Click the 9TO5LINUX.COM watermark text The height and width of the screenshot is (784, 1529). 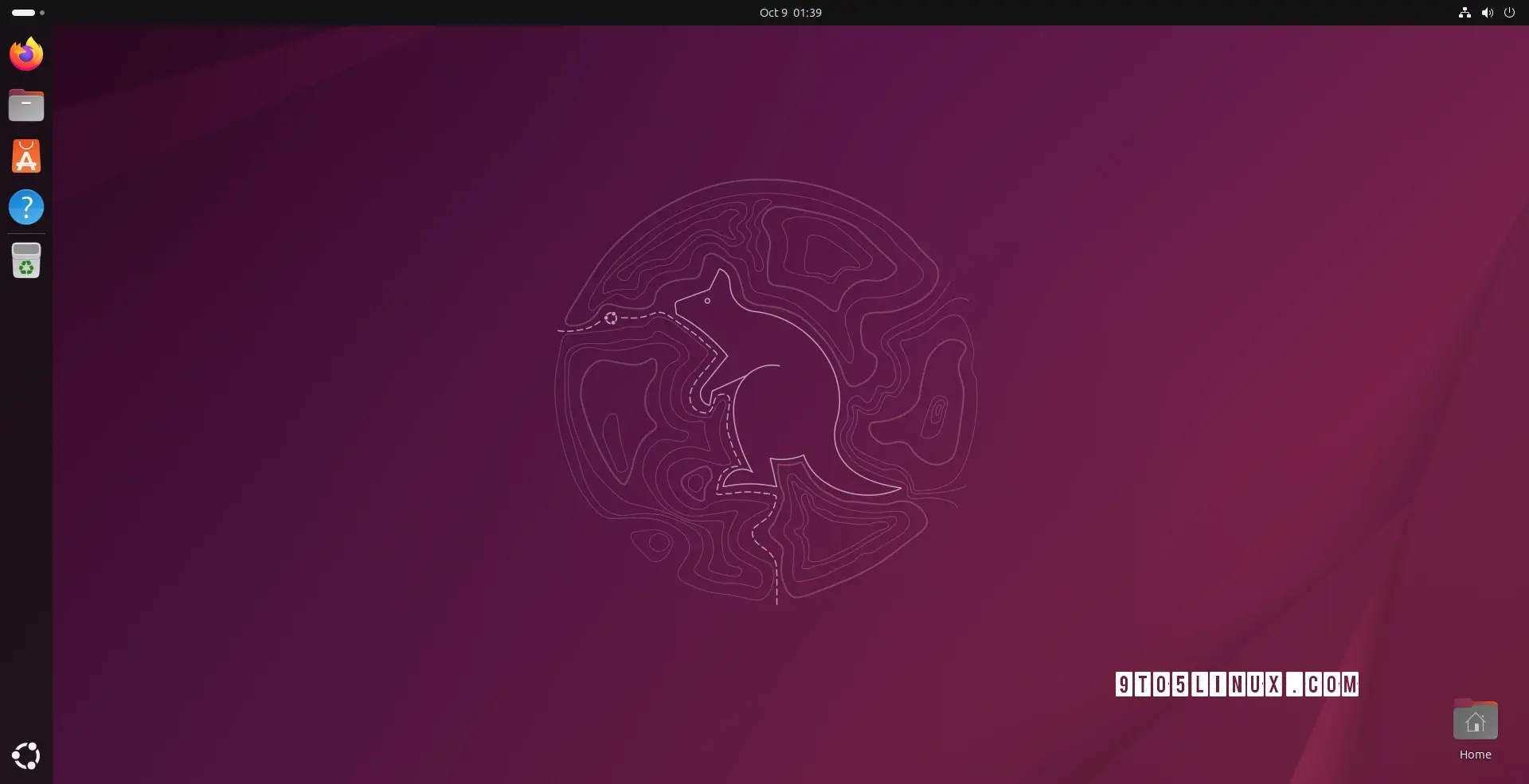click(x=1236, y=685)
